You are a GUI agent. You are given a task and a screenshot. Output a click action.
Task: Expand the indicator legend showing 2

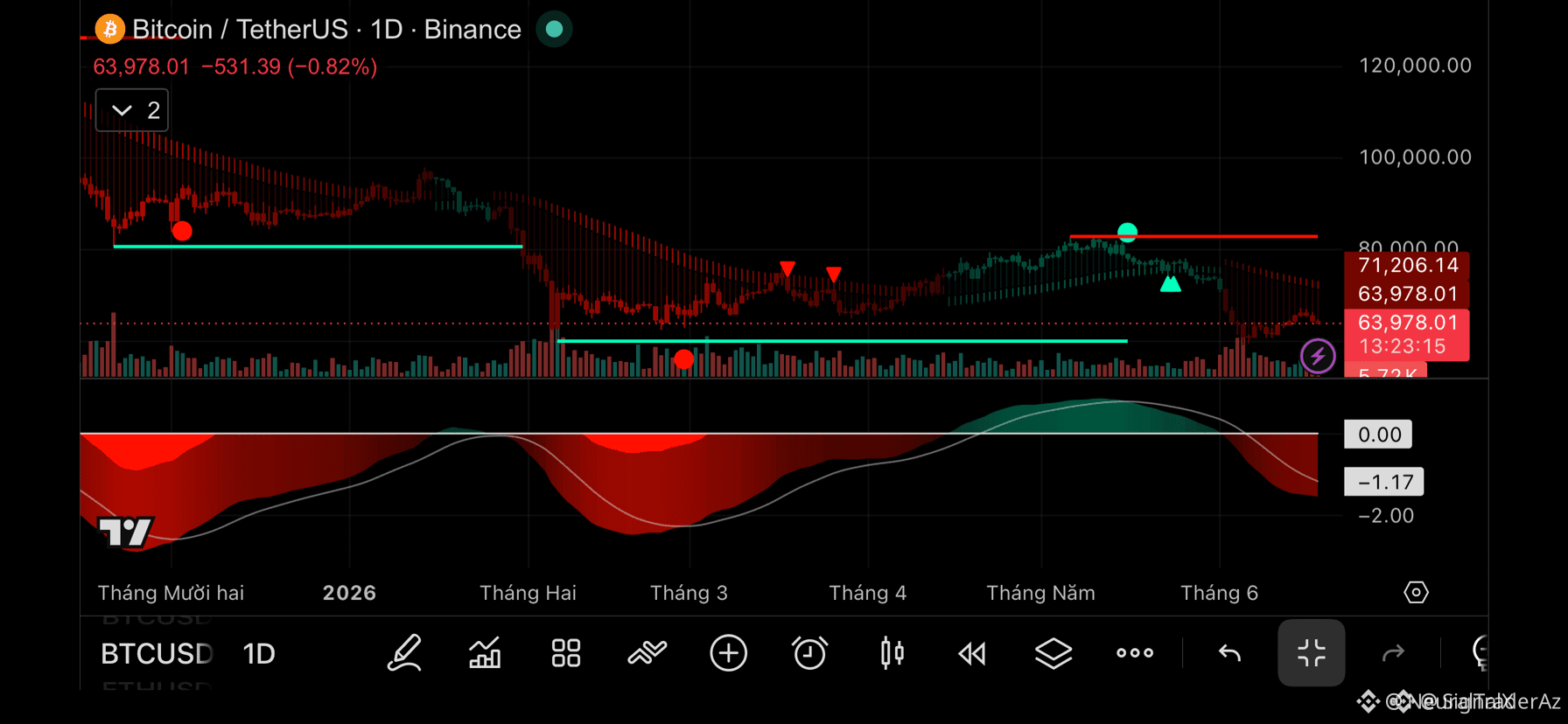pos(132,110)
